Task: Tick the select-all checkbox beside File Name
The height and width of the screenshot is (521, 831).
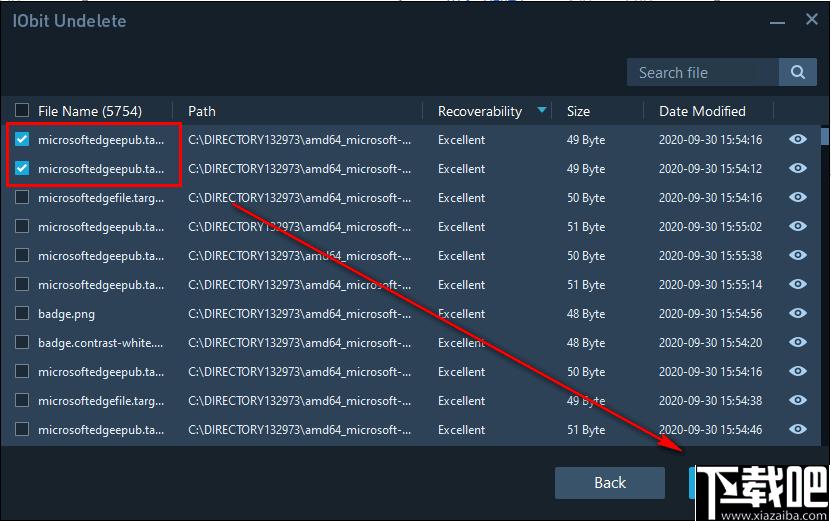Action: click(22, 110)
